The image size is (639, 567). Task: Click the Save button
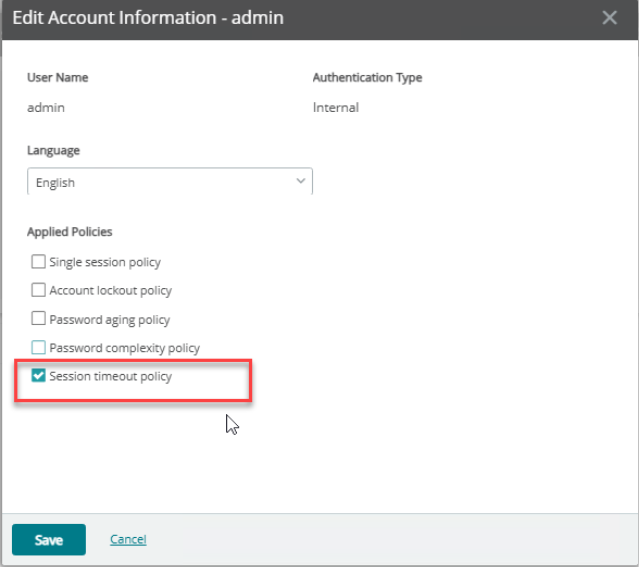point(49,540)
